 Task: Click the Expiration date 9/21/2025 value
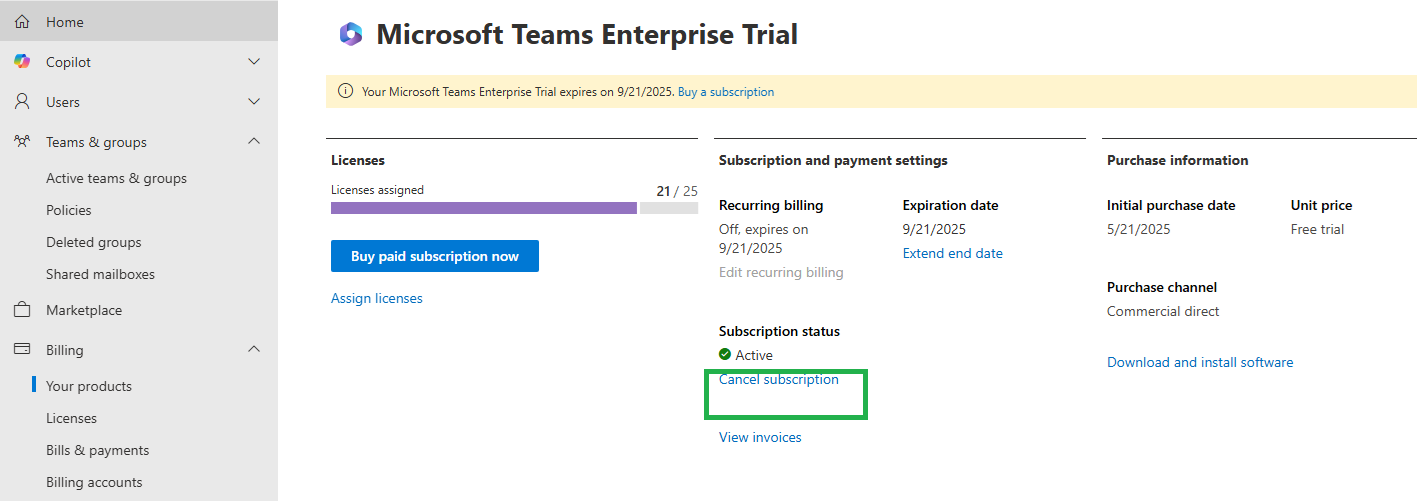[934, 229]
